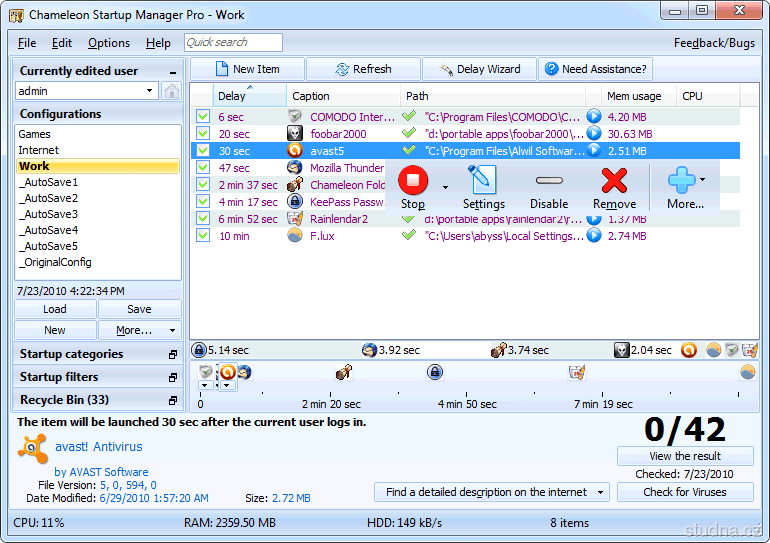770x543 pixels.
Task: Open the Options menu
Action: coord(109,43)
